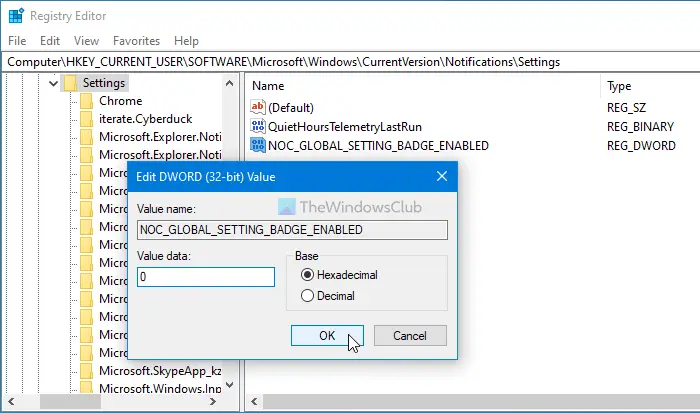Click the NOC_GLOBAL_SETTING_BADGE_ENABLED DWORD icon
The height and width of the screenshot is (413, 700).
click(x=258, y=145)
